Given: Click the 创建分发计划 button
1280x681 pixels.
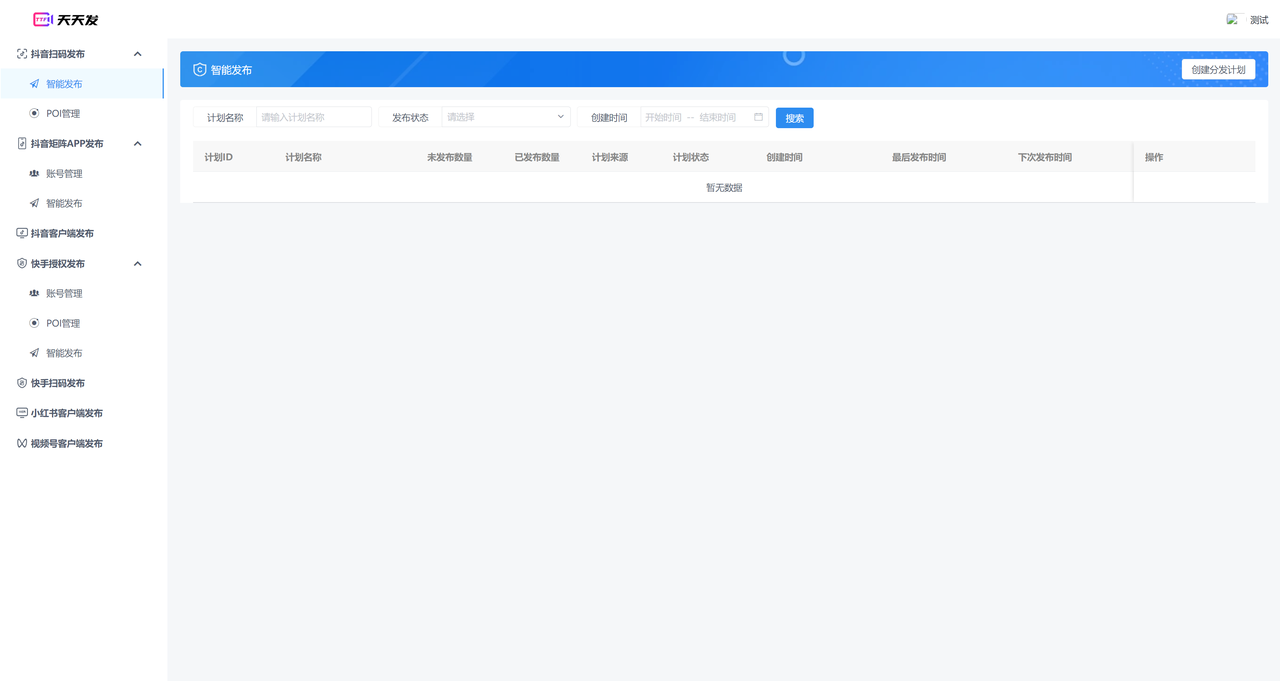Looking at the screenshot, I should point(1218,69).
